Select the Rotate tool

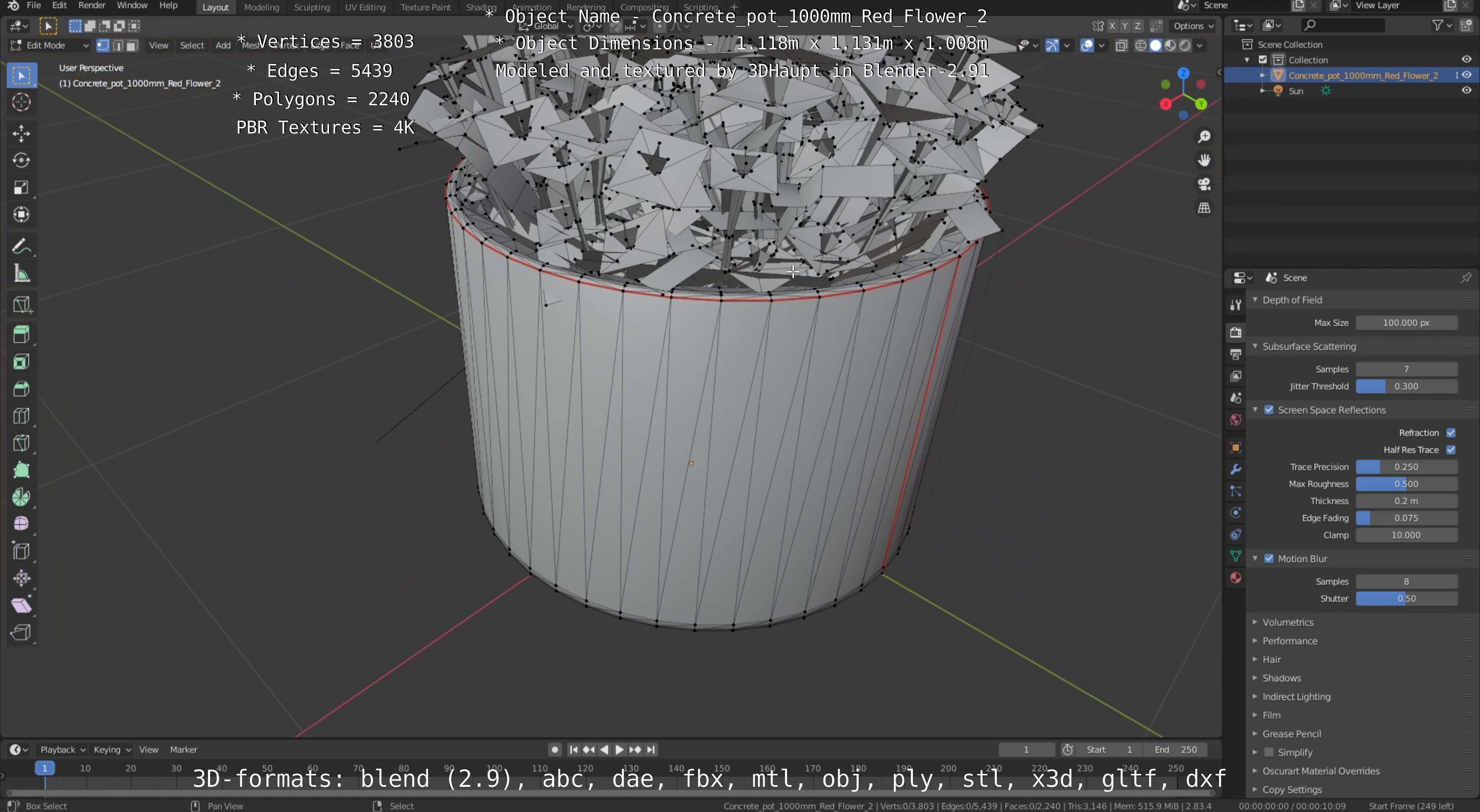pos(21,160)
